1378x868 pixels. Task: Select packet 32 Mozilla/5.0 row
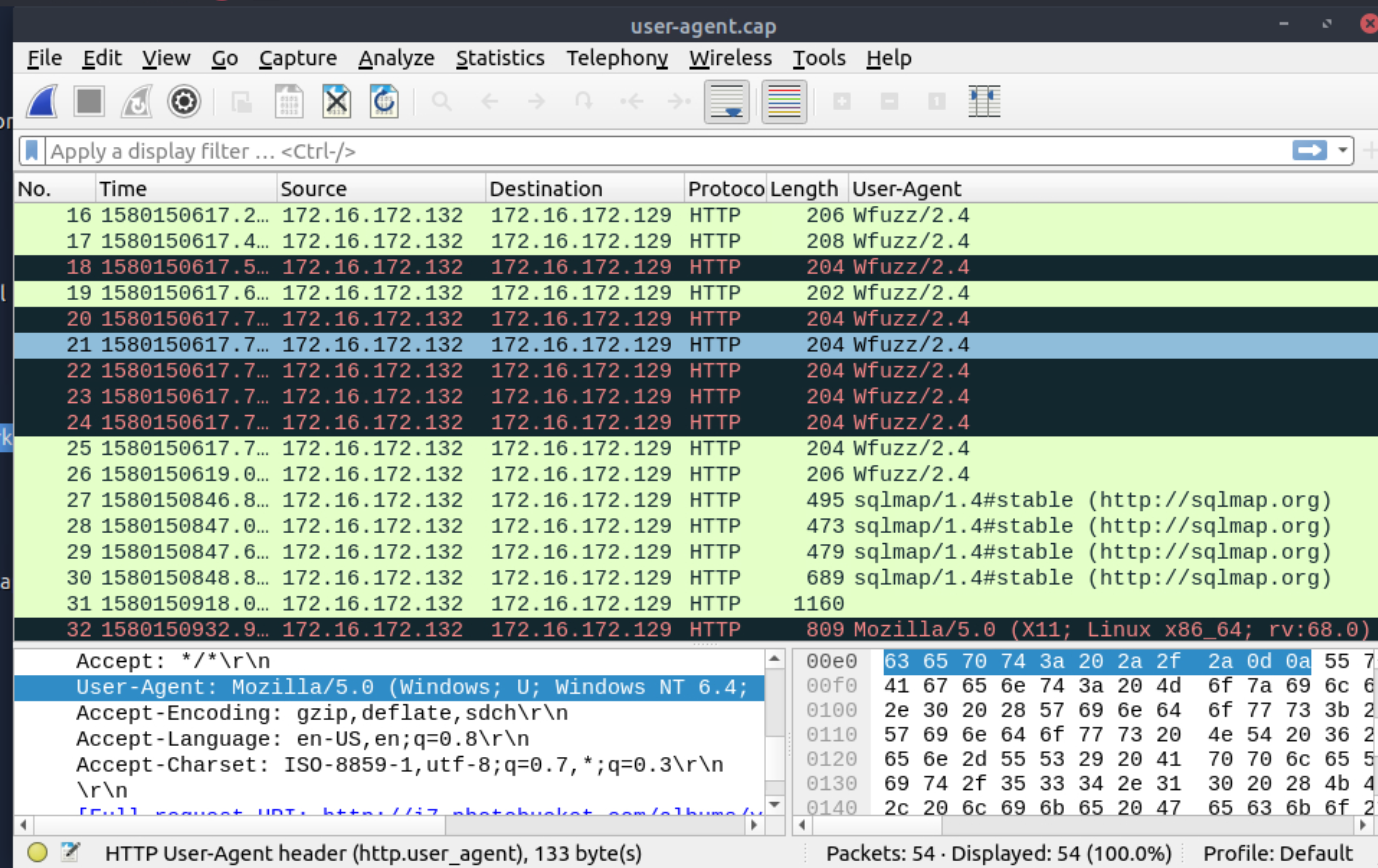point(695,630)
